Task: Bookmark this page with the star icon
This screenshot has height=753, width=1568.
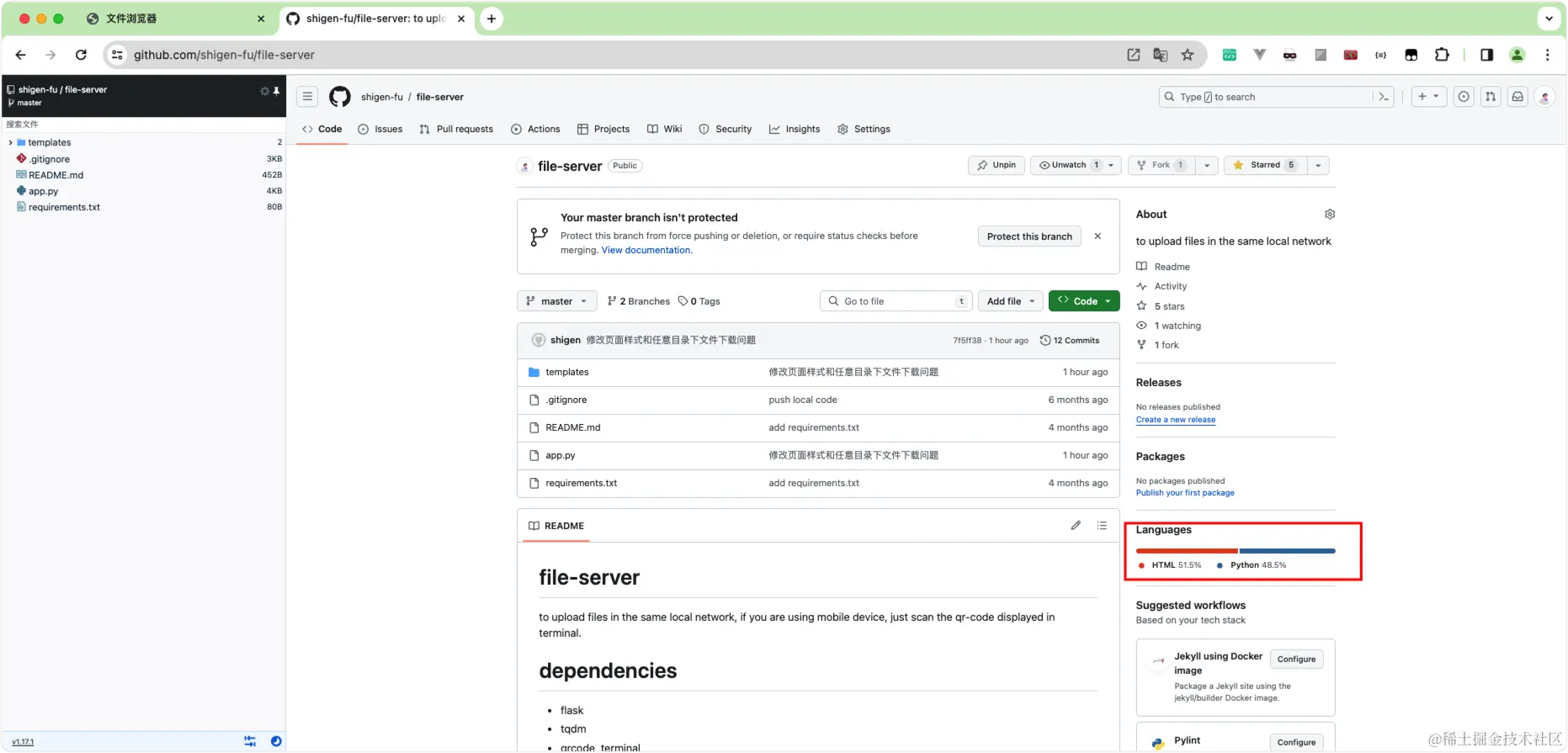Action: tap(1188, 55)
